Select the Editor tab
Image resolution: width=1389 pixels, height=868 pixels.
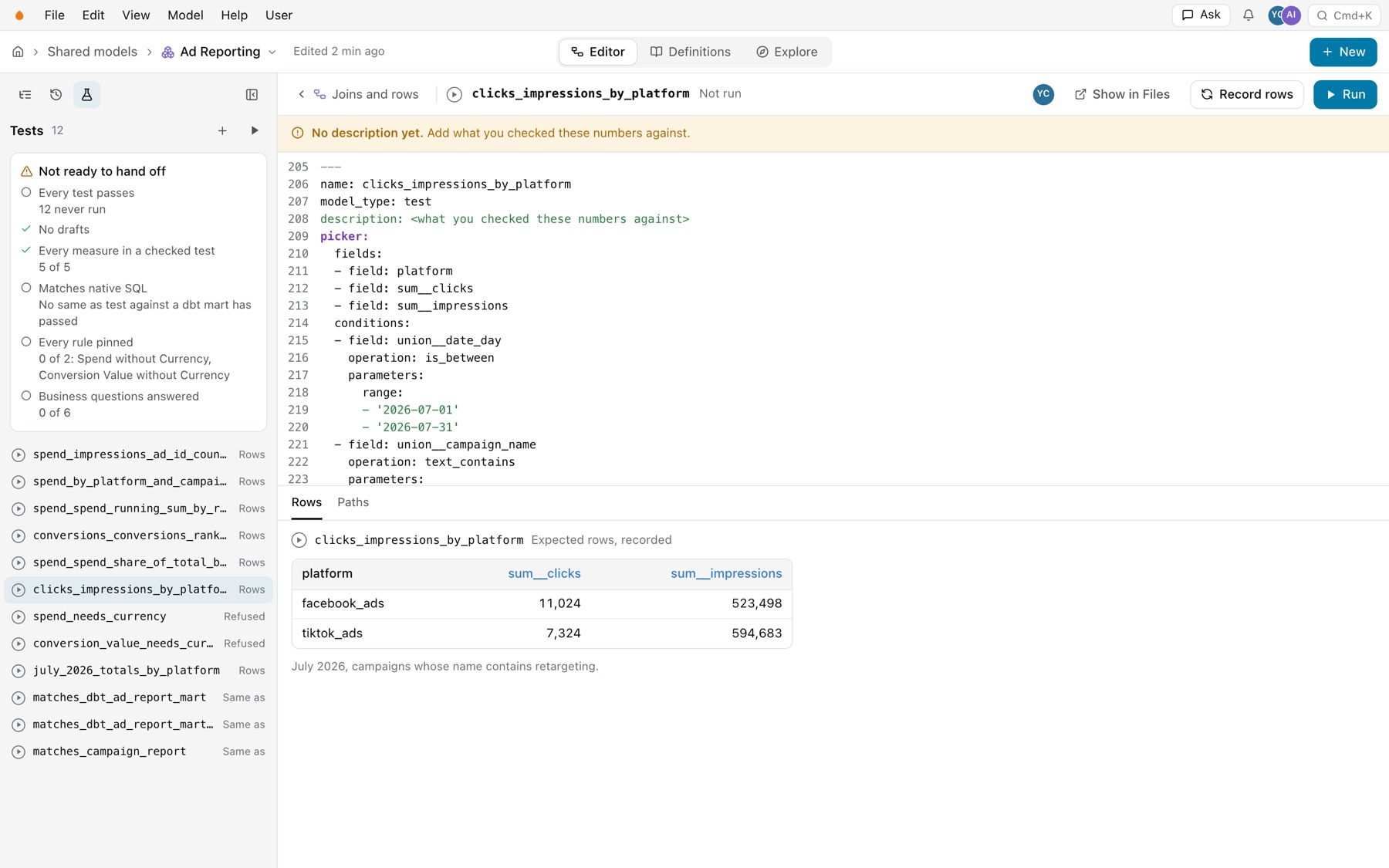point(598,52)
